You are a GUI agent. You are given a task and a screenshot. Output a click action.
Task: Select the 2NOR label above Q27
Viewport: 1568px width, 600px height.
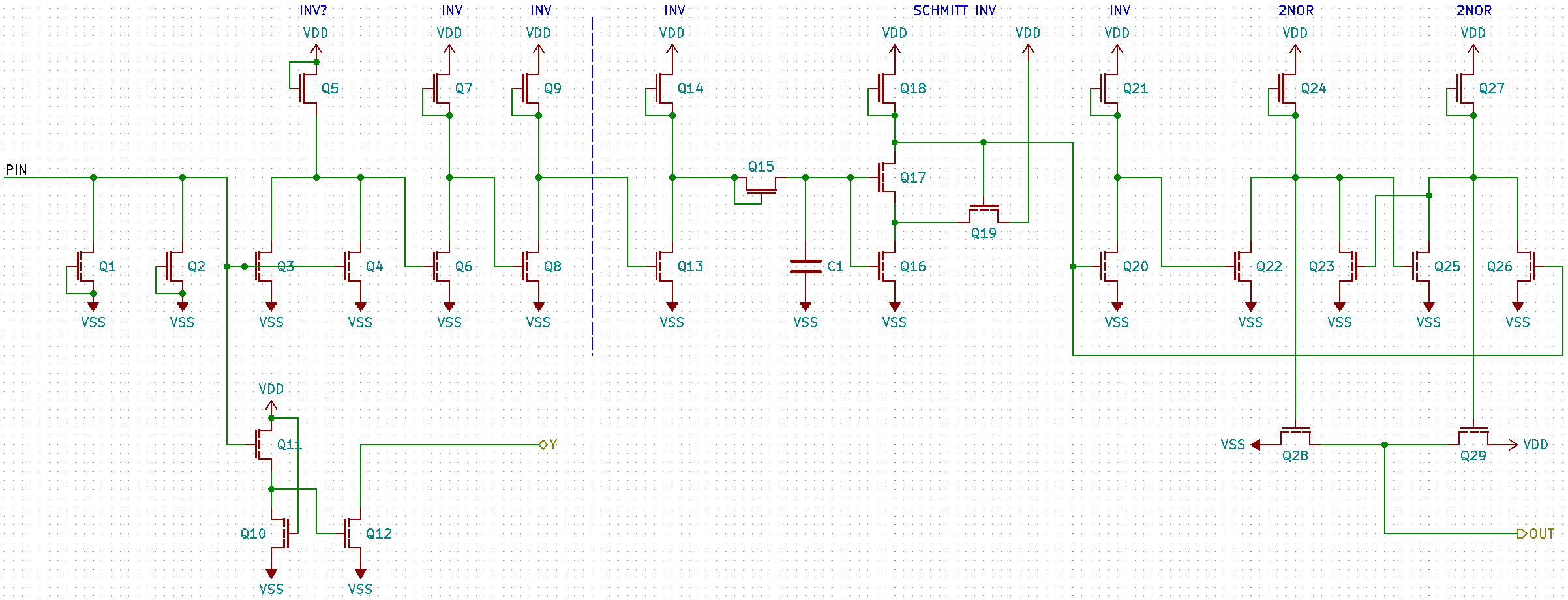click(1473, 10)
